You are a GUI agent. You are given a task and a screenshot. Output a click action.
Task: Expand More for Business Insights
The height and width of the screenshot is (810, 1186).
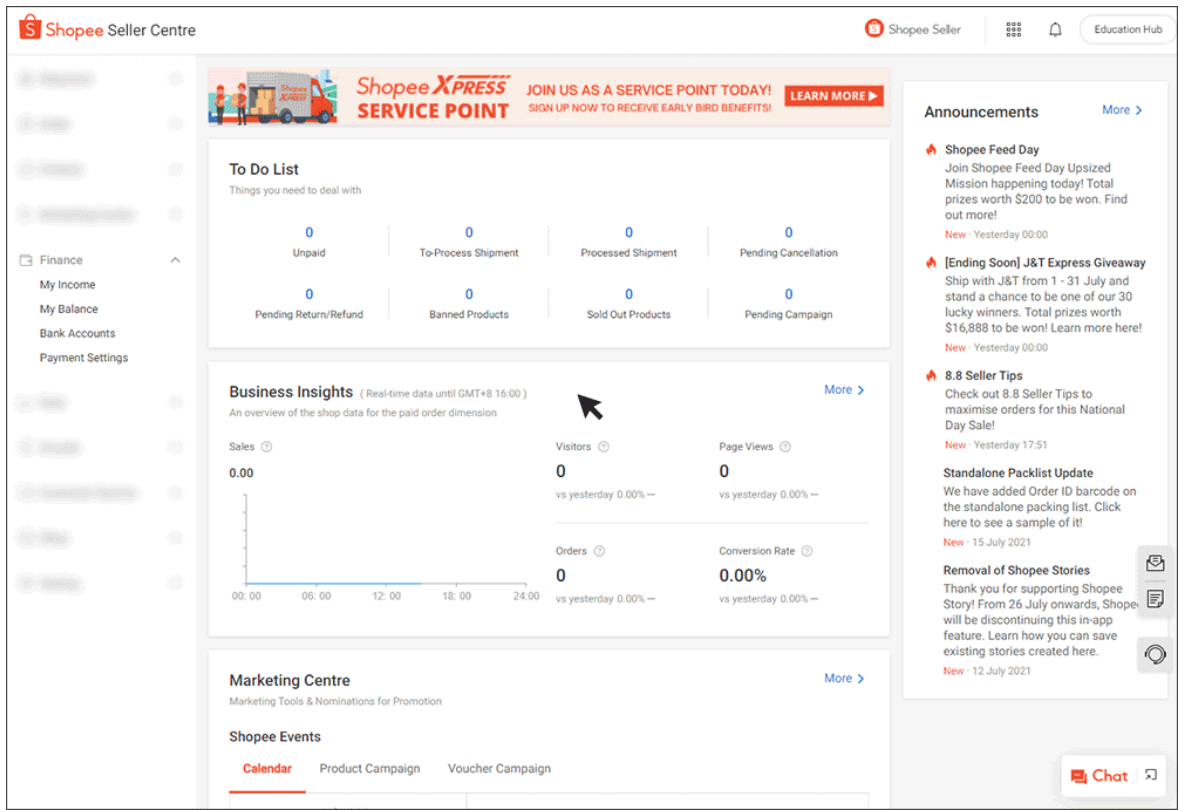point(843,389)
